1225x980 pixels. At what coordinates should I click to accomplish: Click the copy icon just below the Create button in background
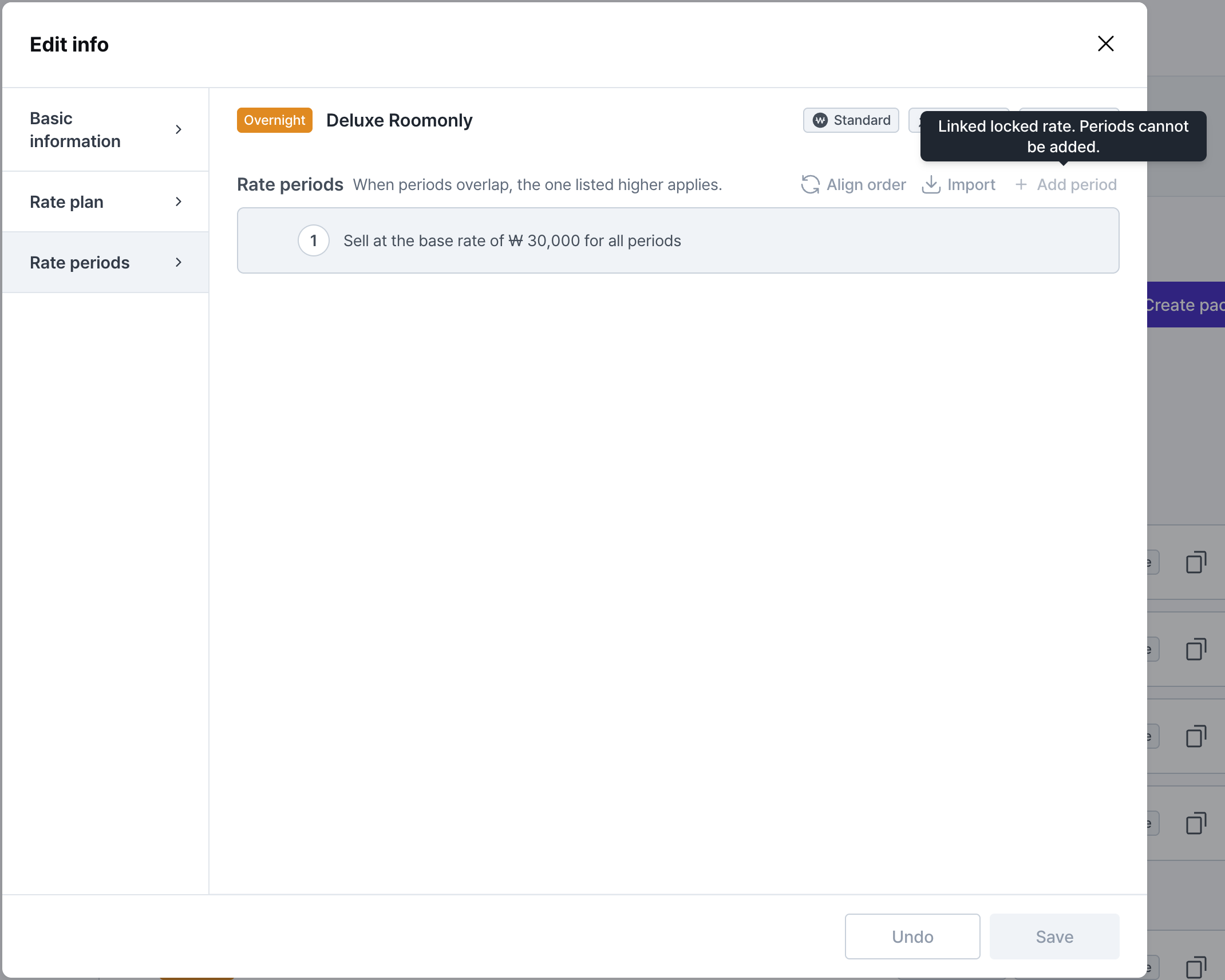1196,562
